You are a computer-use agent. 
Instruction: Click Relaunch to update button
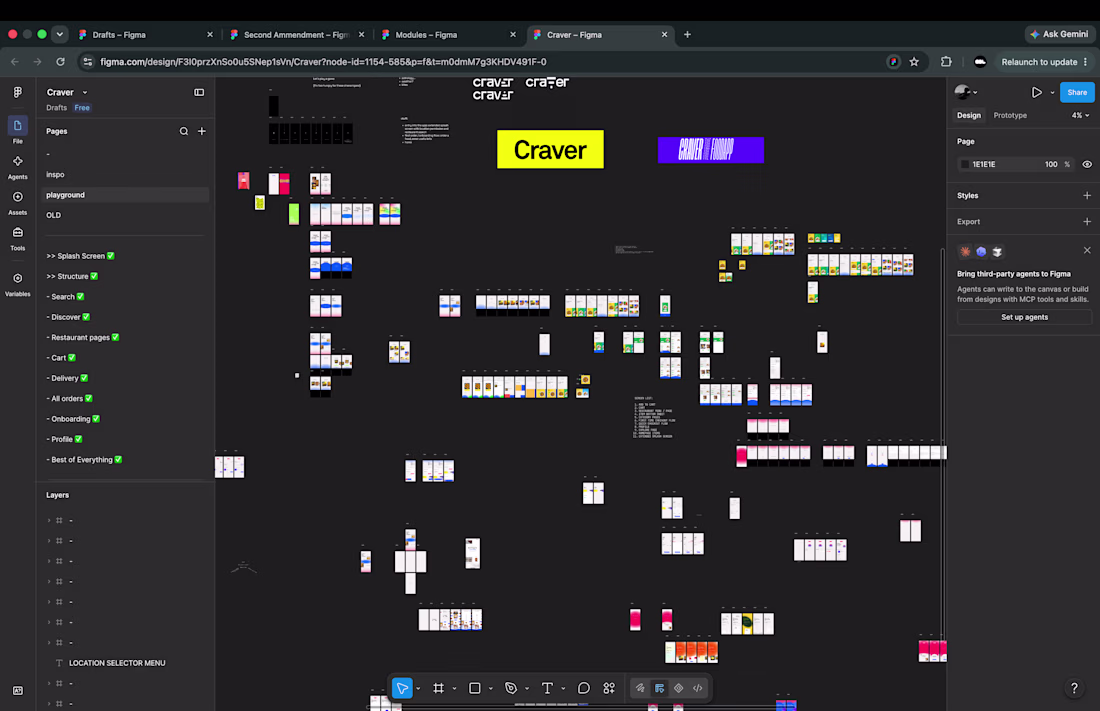pyautogui.click(x=1045, y=62)
